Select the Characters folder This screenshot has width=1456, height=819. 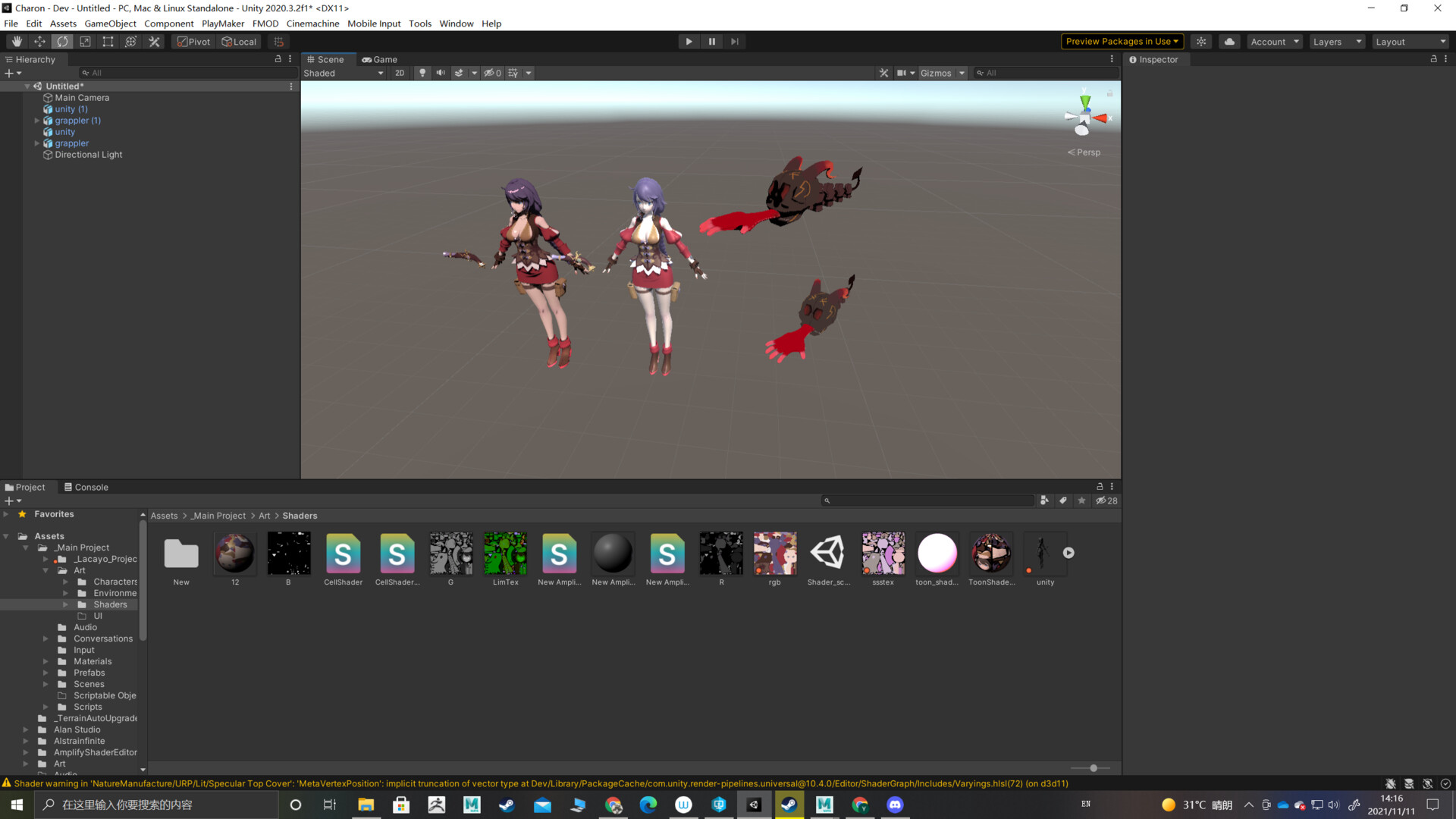click(x=115, y=582)
